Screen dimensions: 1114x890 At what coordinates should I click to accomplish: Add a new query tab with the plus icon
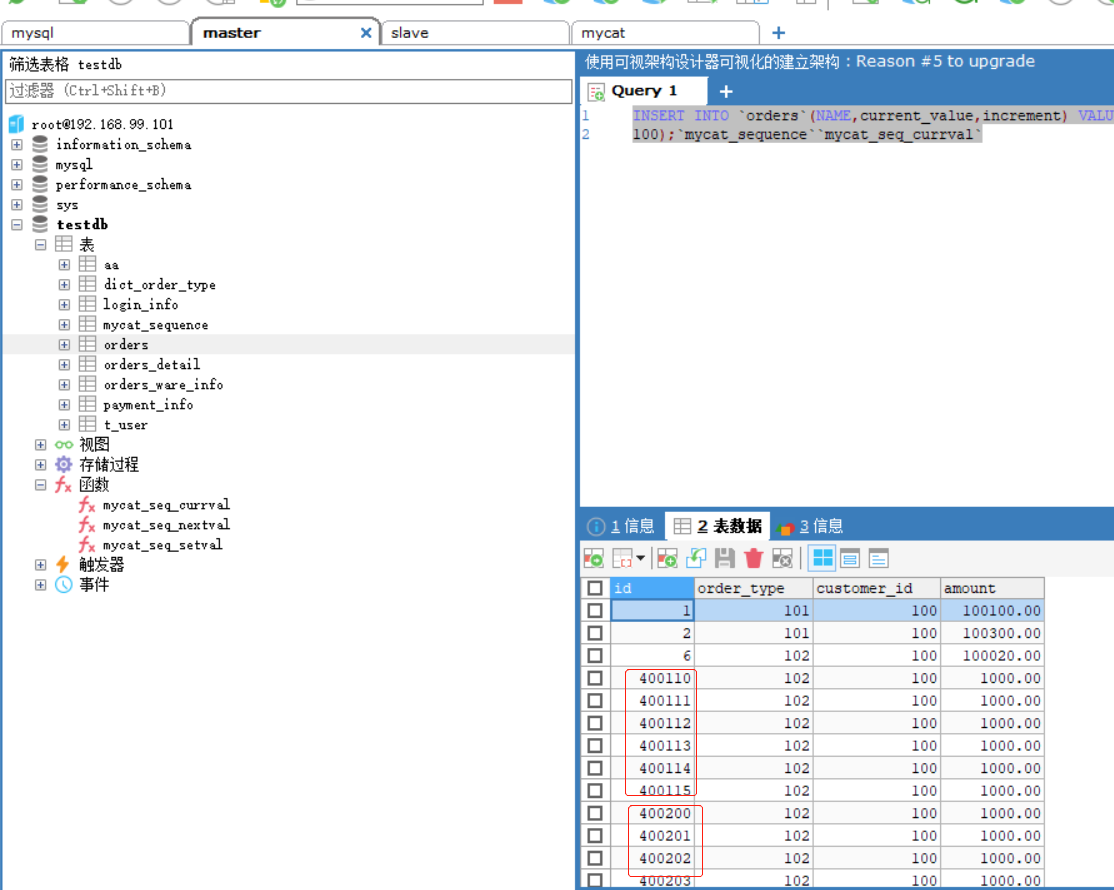(726, 92)
